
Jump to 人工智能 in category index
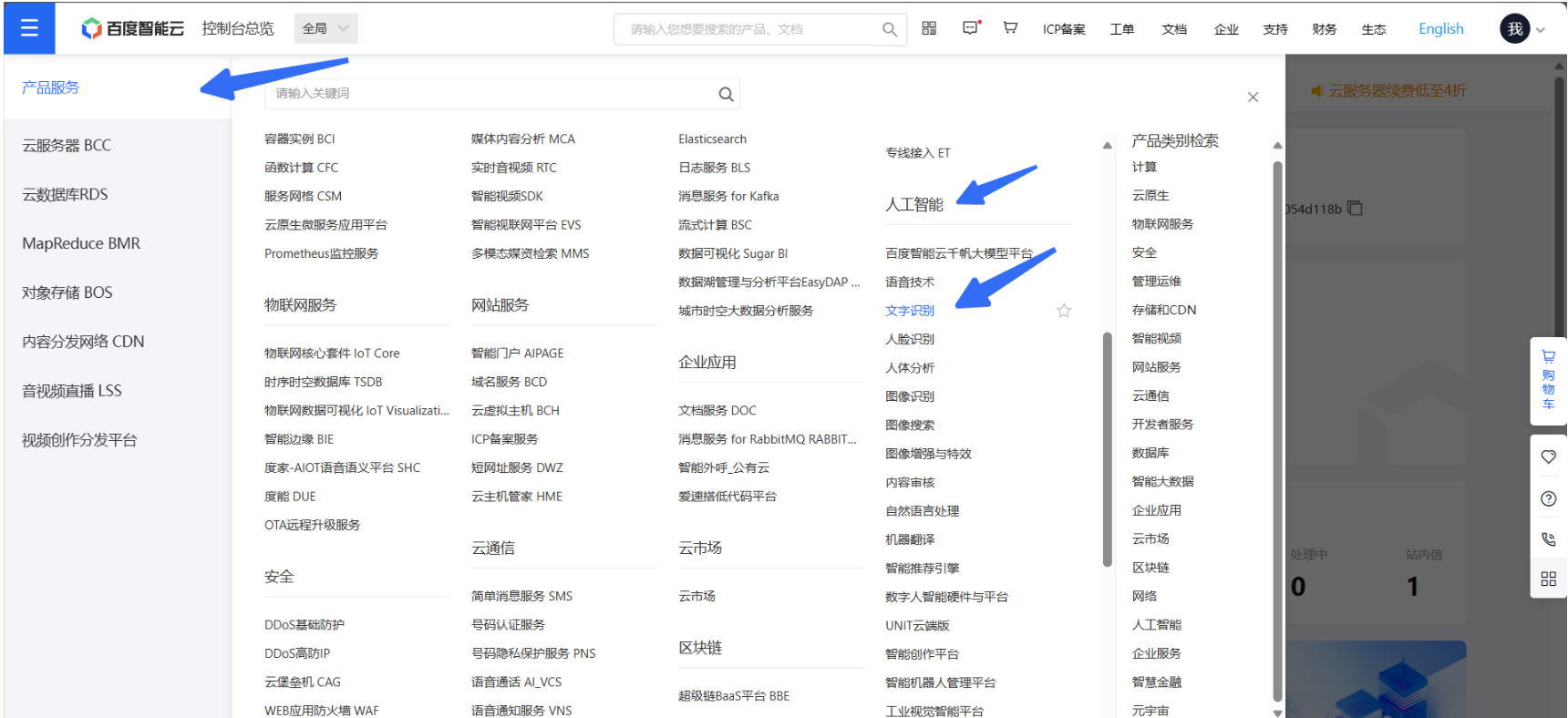click(x=1157, y=625)
